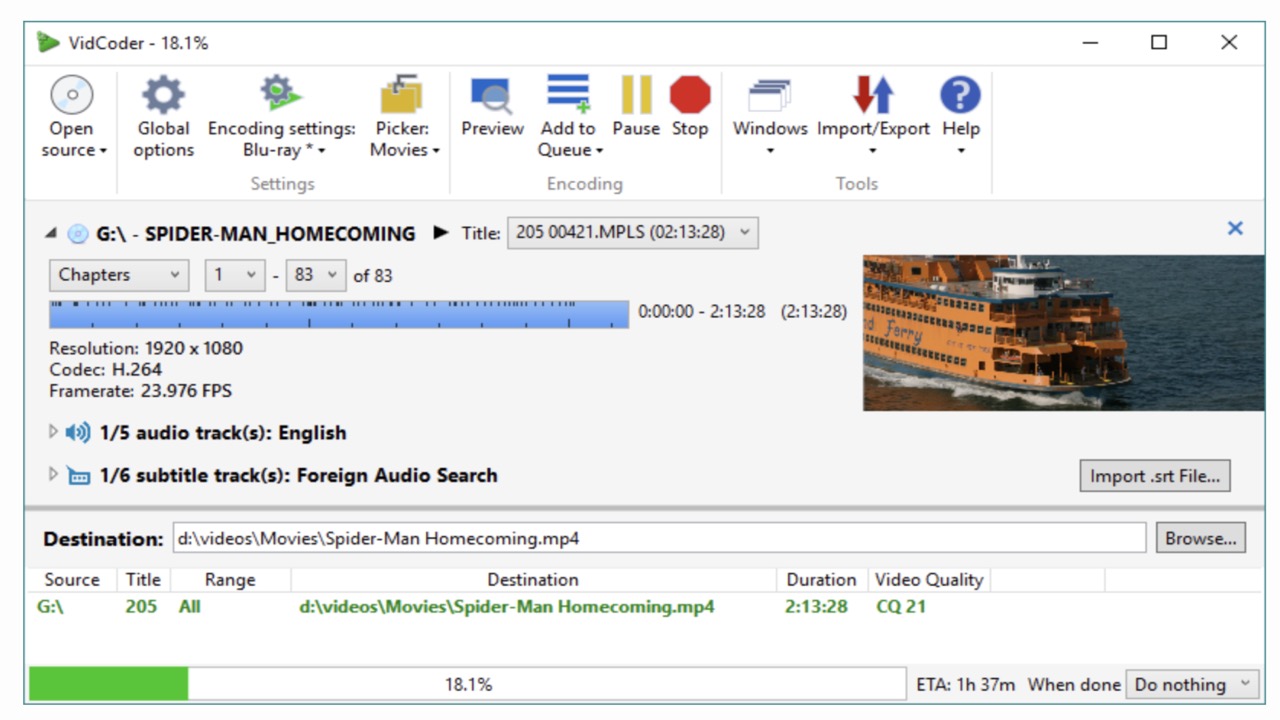The image size is (1280, 720).
Task: Open the Picker Movies menu
Action: coord(403,117)
